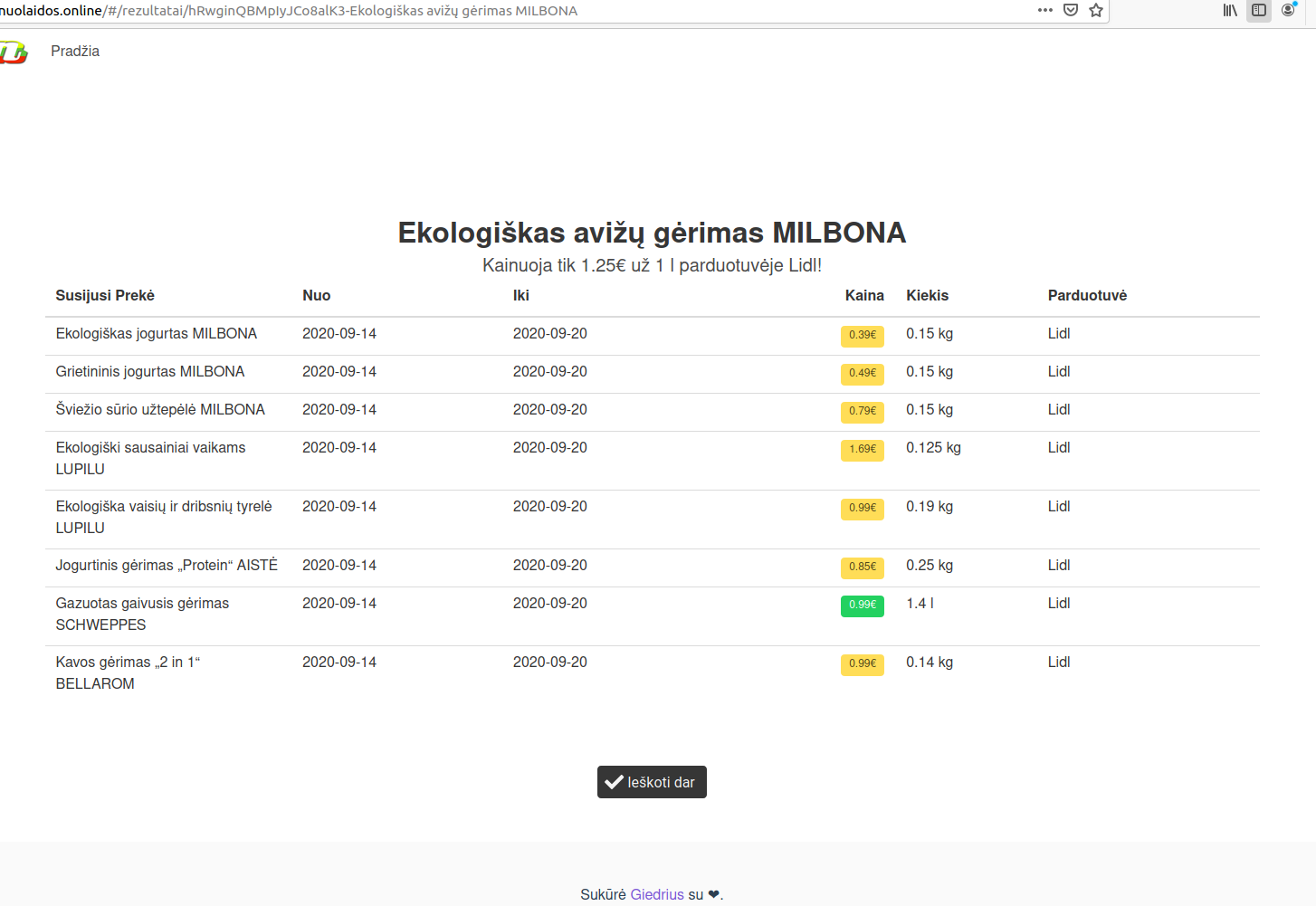Click the checkmark icon in Ieškoti dar
The image size is (1316, 906).
pyautogui.click(x=614, y=782)
